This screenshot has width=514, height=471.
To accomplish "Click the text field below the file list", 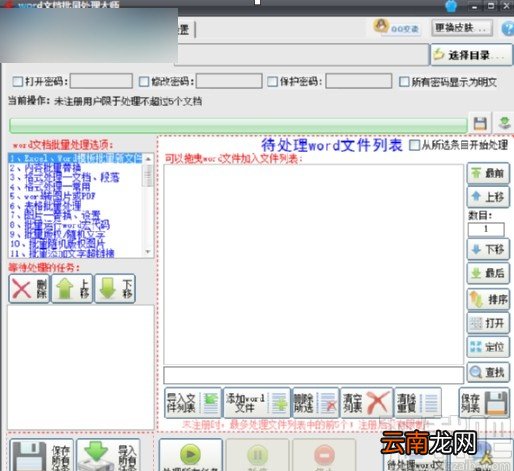I will pyautogui.click(x=313, y=375).
